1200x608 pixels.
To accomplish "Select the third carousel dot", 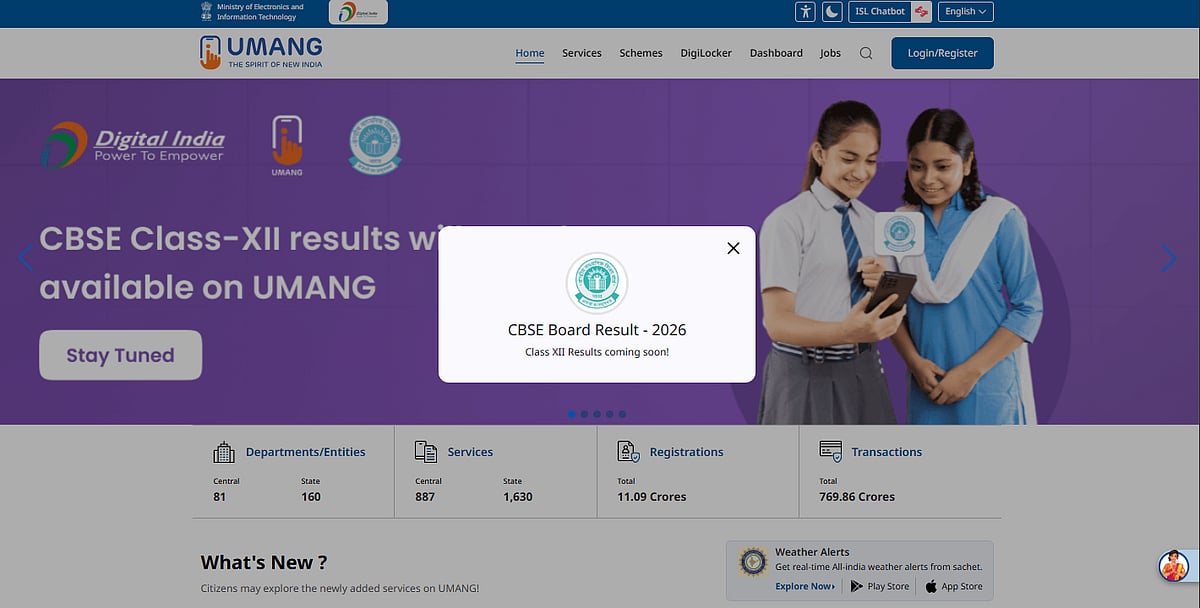I will point(597,414).
